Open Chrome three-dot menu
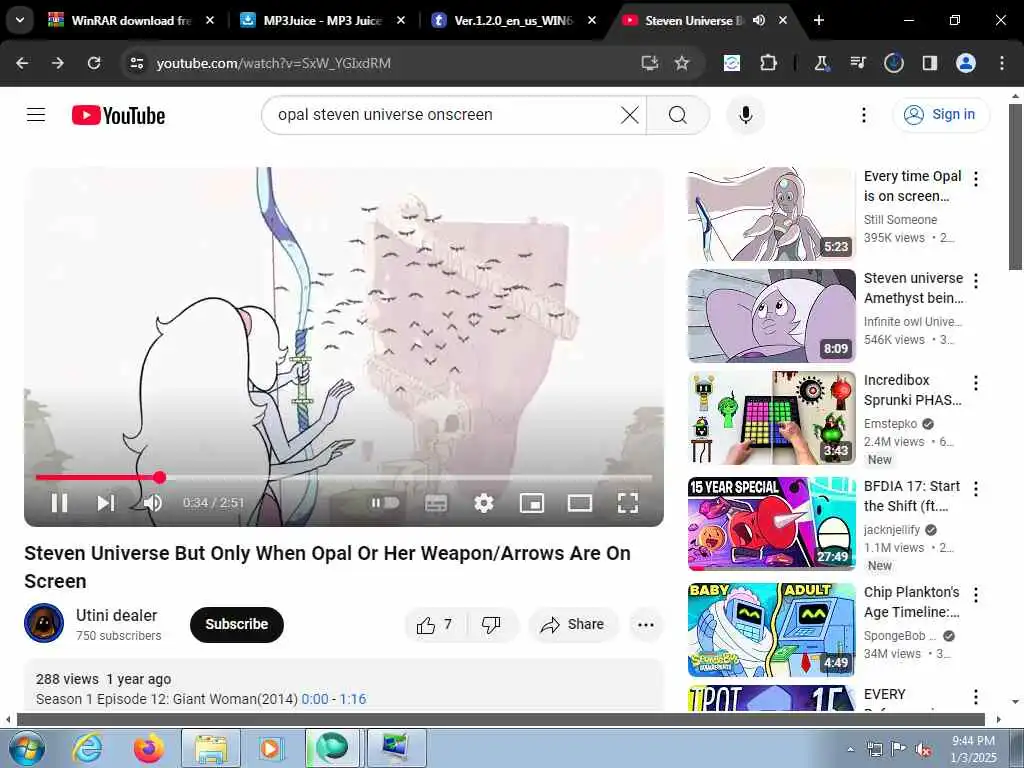Screen dimensions: 1024x768 (x=1002, y=63)
